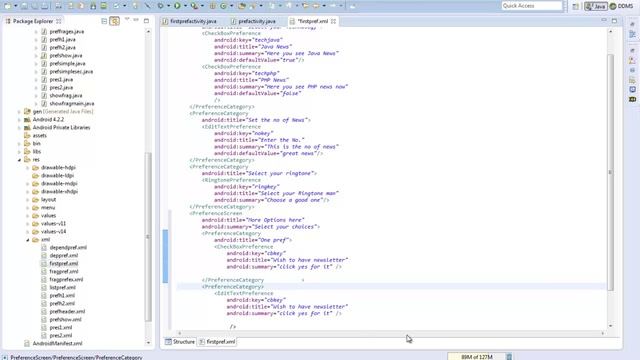The height and width of the screenshot is (360, 640).
Task: Click the Save toolbar icon
Action: coord(24,6)
